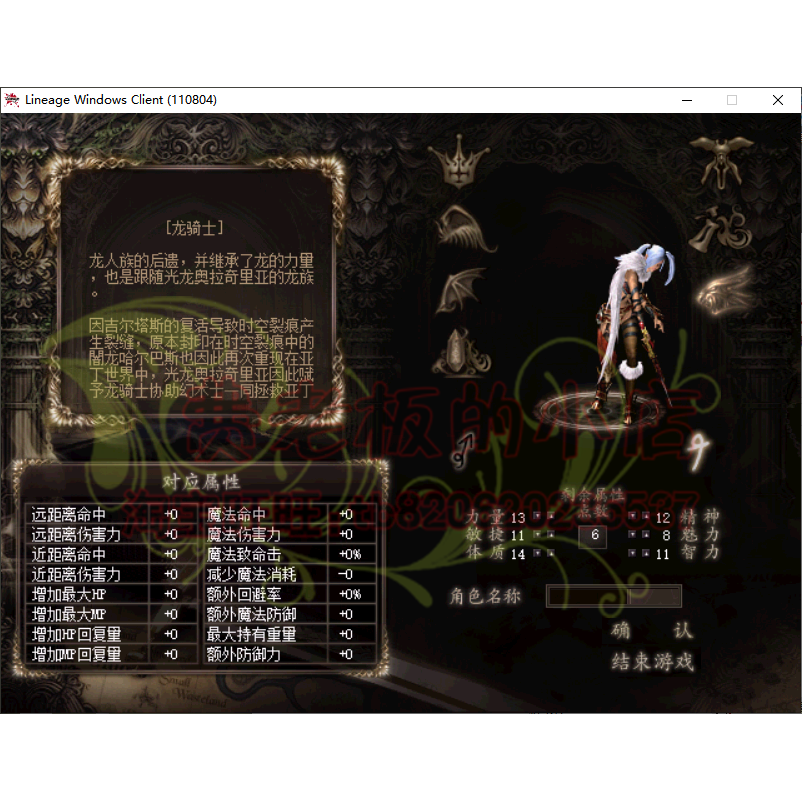Increase 敏捷 with its up arrow
The image size is (802, 802).
(x=550, y=534)
